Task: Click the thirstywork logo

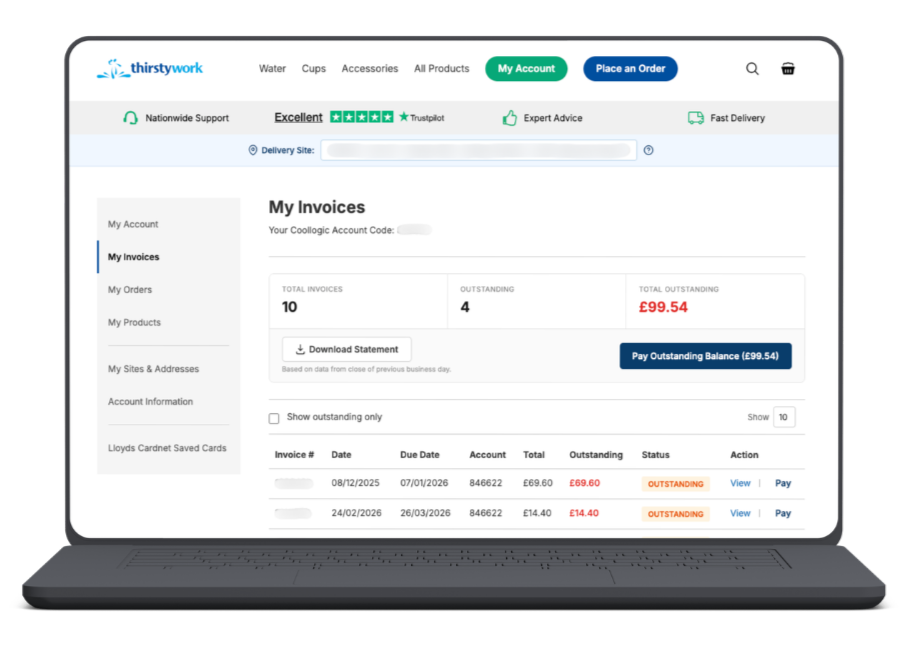Action: pos(148,68)
